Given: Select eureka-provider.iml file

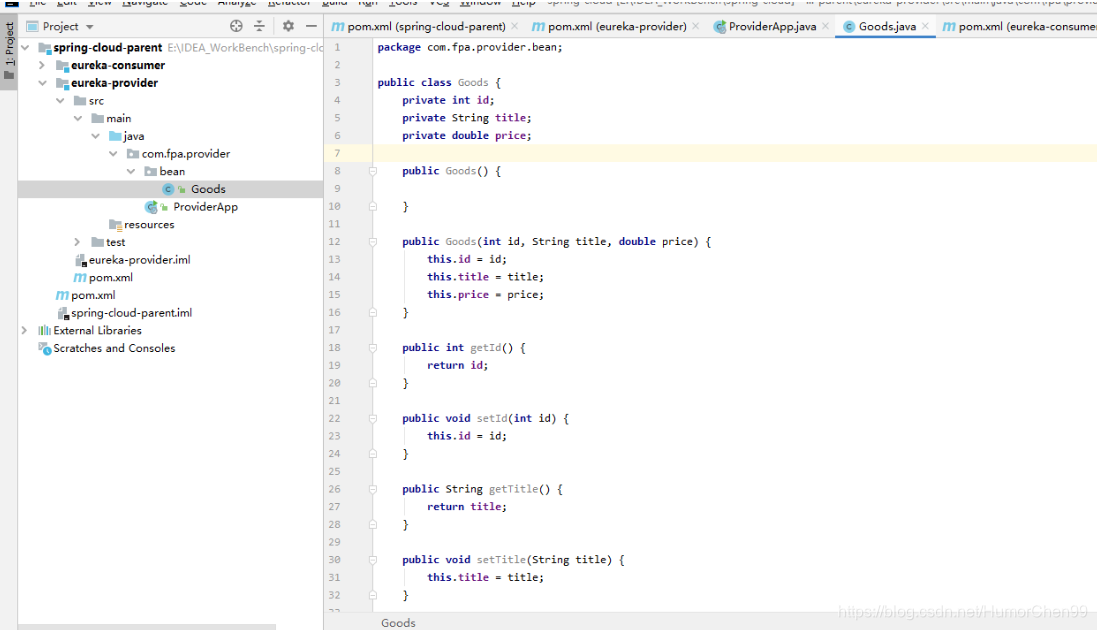Looking at the screenshot, I should (x=139, y=260).
